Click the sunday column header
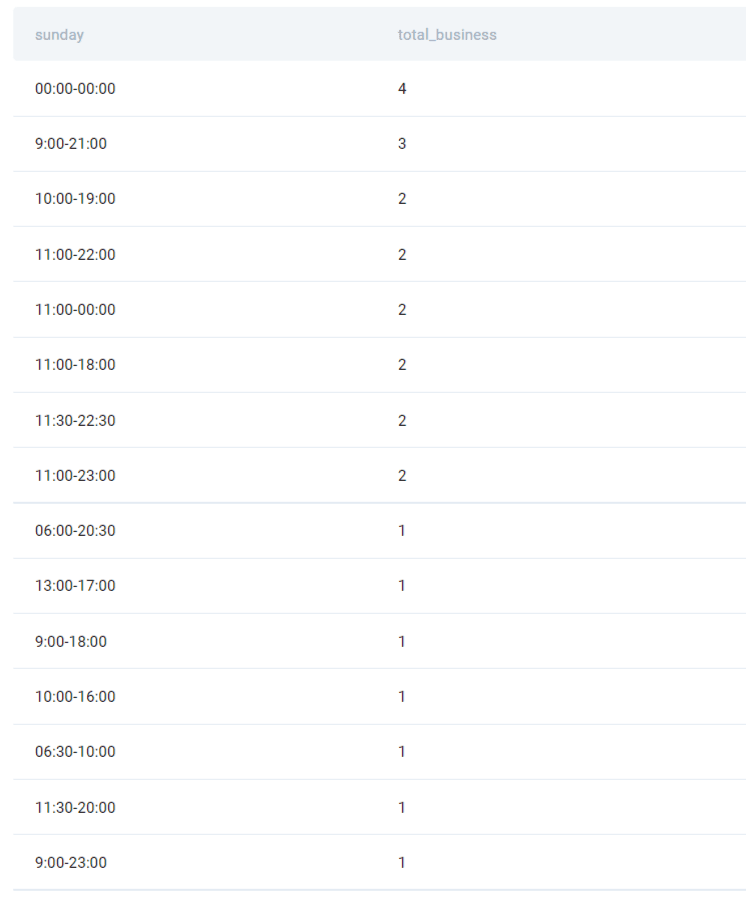 [59, 35]
